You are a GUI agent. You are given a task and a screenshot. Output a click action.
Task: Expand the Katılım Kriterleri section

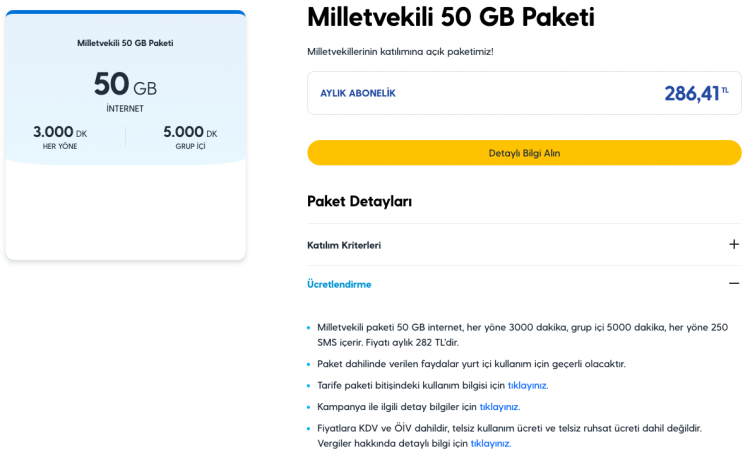(344, 245)
